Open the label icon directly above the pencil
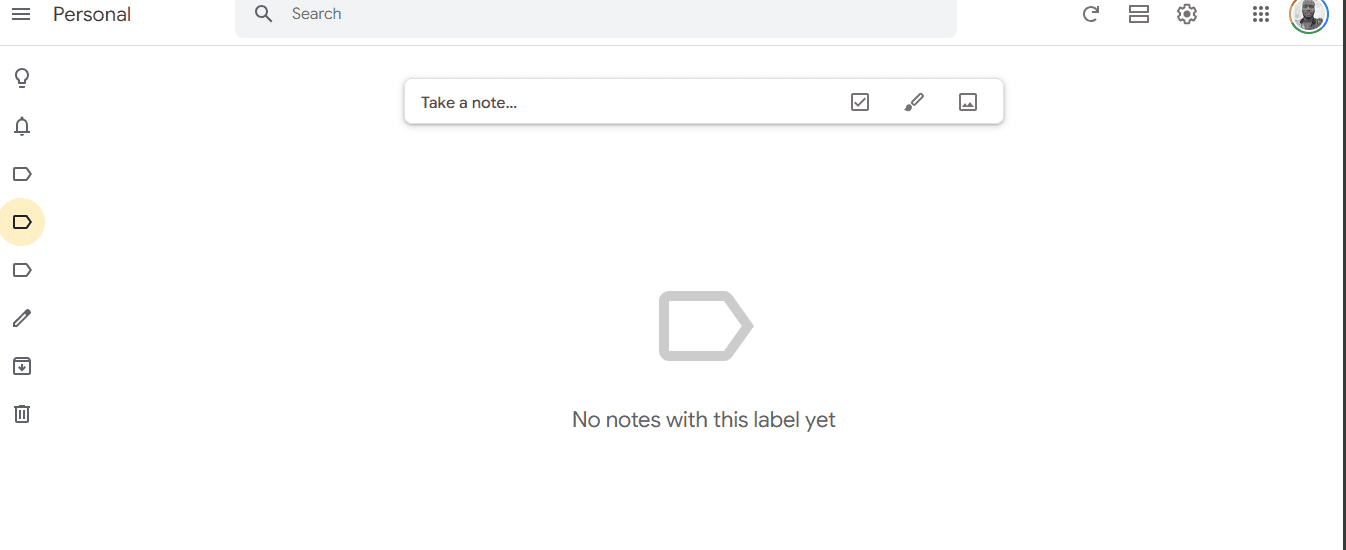Screen dimensions: 1346x550 tap(22, 270)
